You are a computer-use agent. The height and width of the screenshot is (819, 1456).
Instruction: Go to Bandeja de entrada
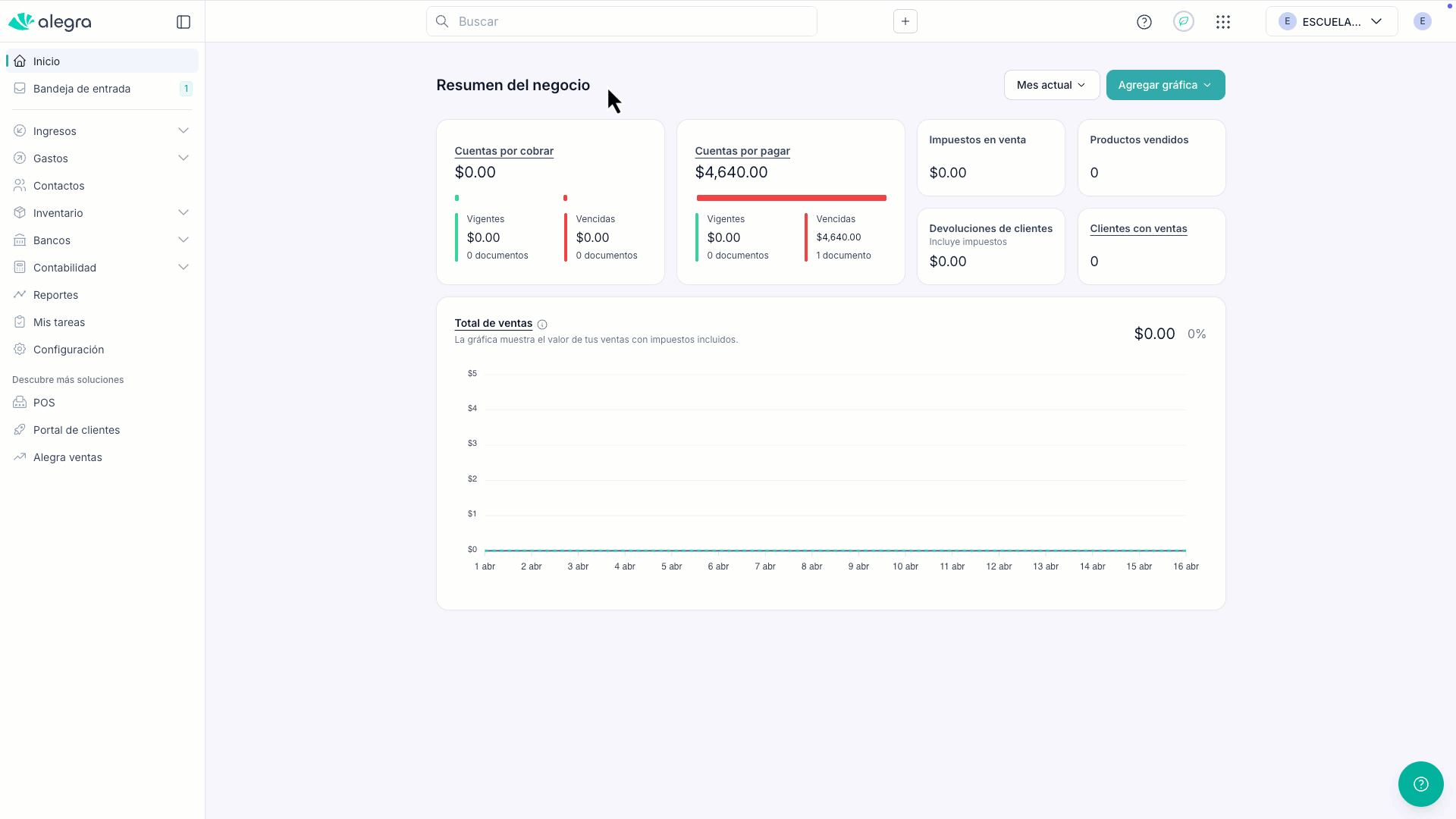(x=82, y=89)
